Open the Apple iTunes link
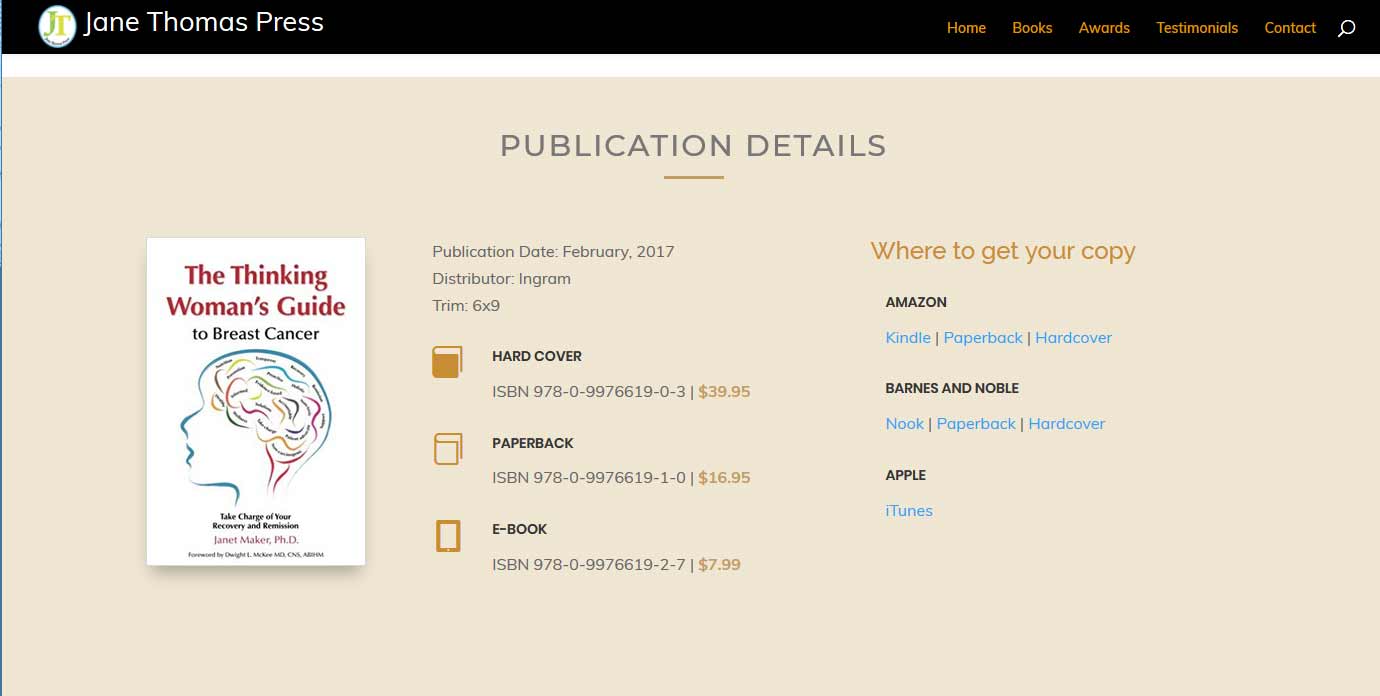The height and width of the screenshot is (696, 1380). point(908,511)
